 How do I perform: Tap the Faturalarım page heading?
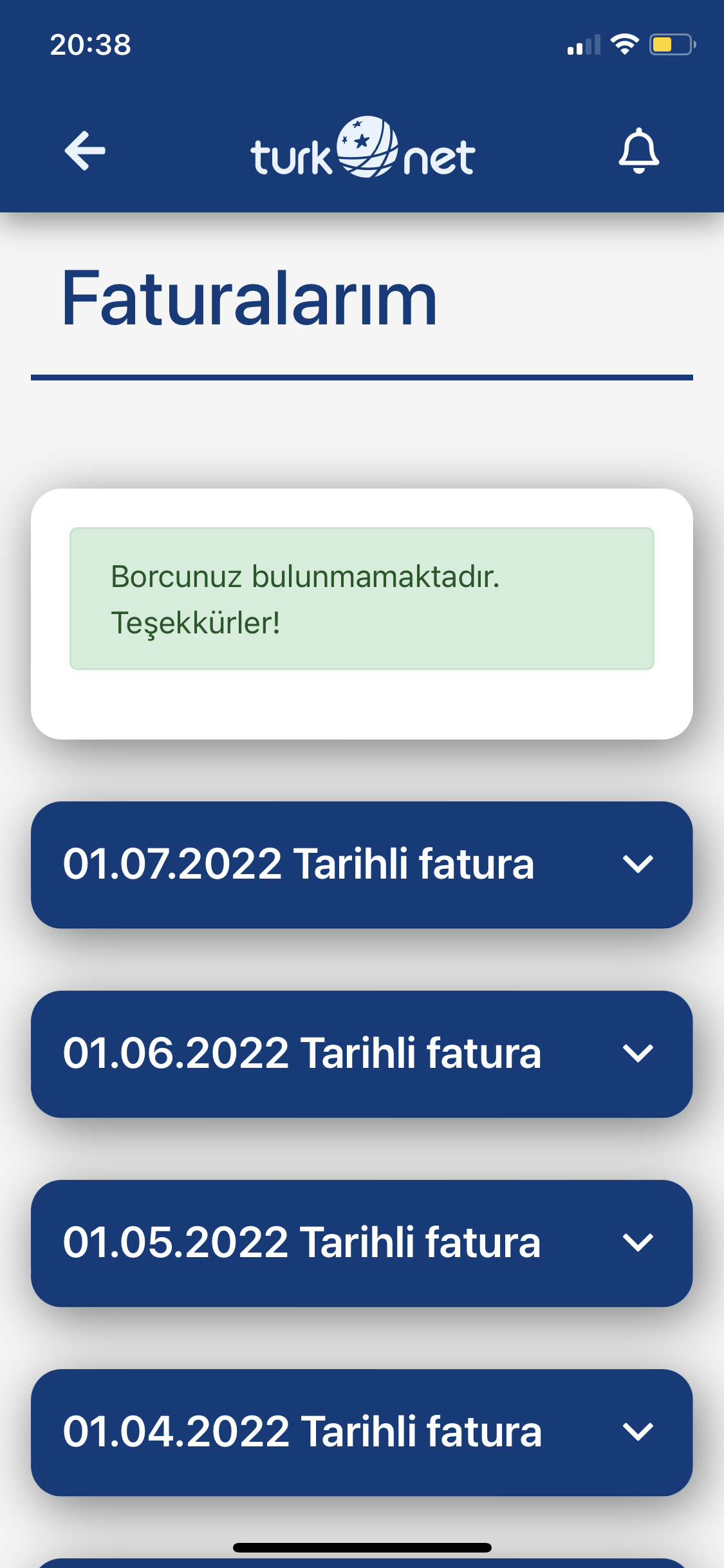(250, 299)
